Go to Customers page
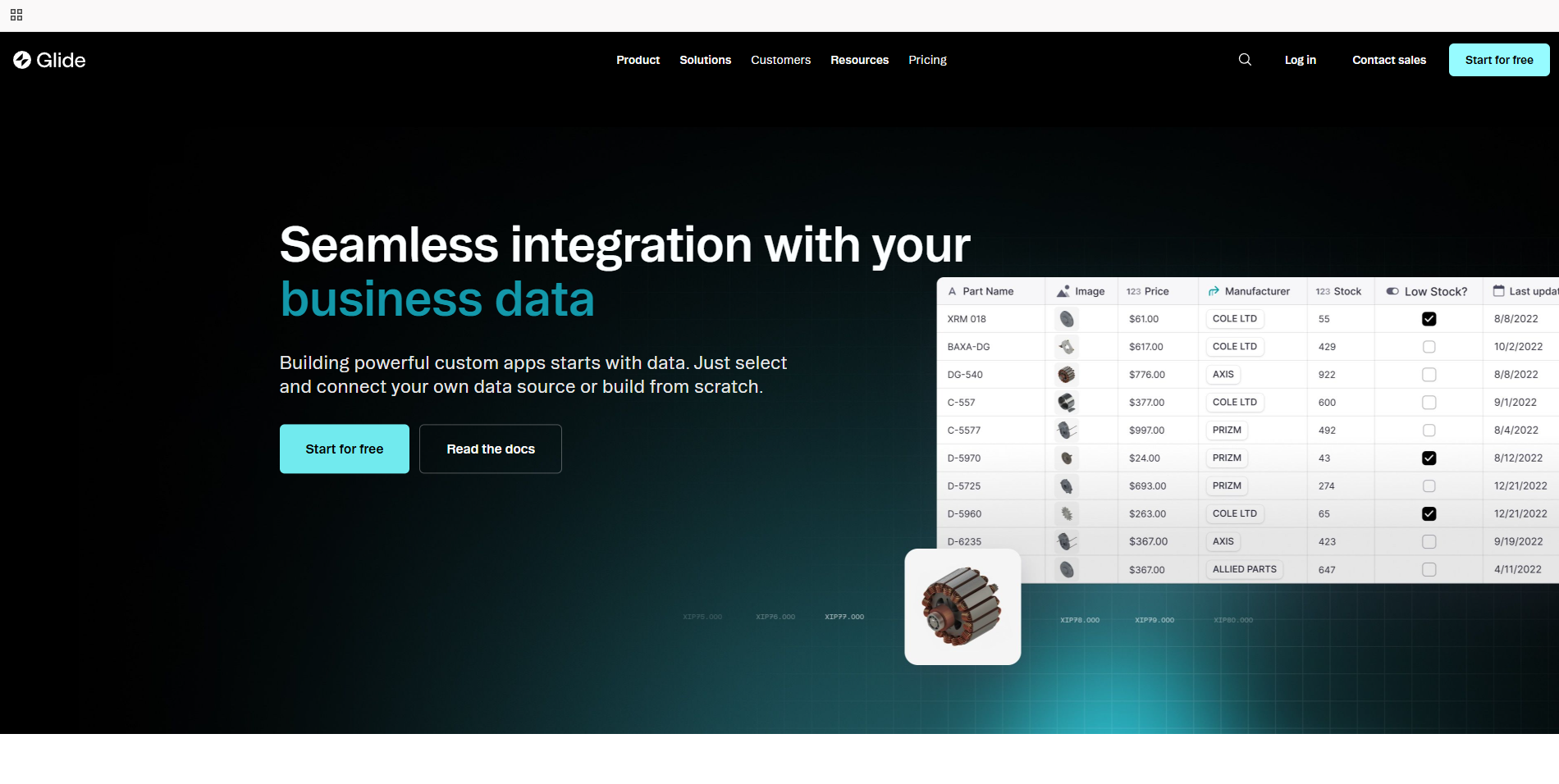This screenshot has width=1559, height=784. click(x=780, y=60)
